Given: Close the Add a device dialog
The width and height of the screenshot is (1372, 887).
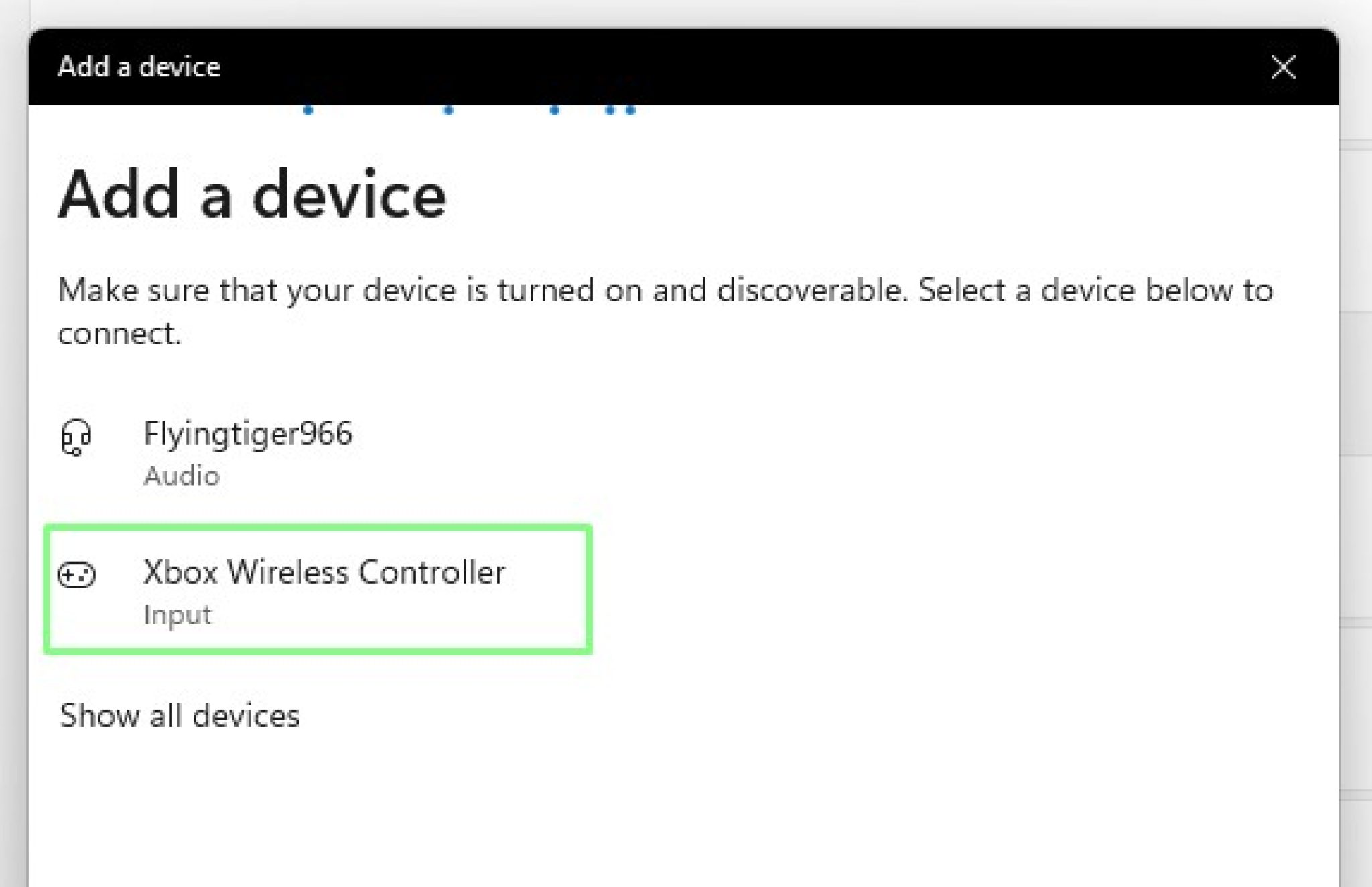Looking at the screenshot, I should coord(1283,67).
